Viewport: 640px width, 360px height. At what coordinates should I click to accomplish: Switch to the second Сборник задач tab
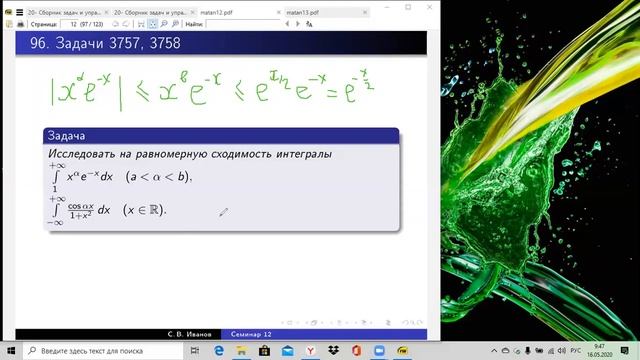[x=150, y=13]
